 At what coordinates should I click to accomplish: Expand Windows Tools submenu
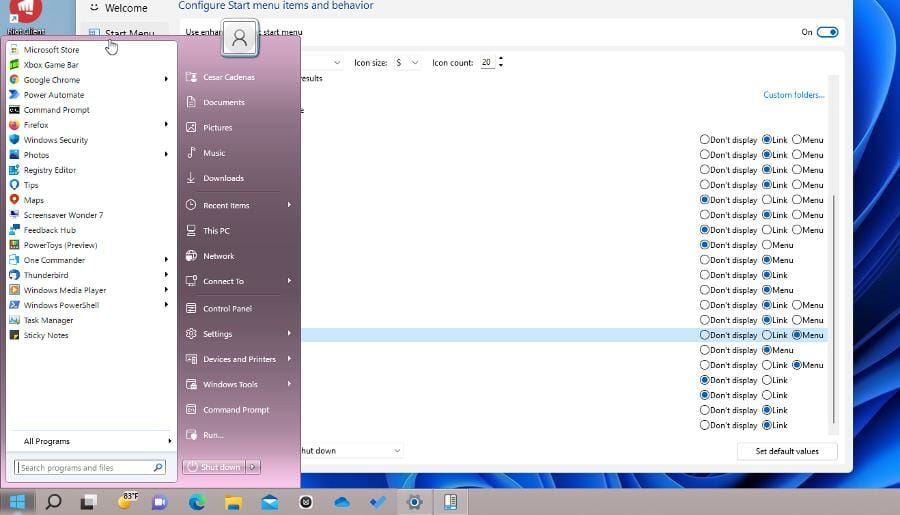289,384
